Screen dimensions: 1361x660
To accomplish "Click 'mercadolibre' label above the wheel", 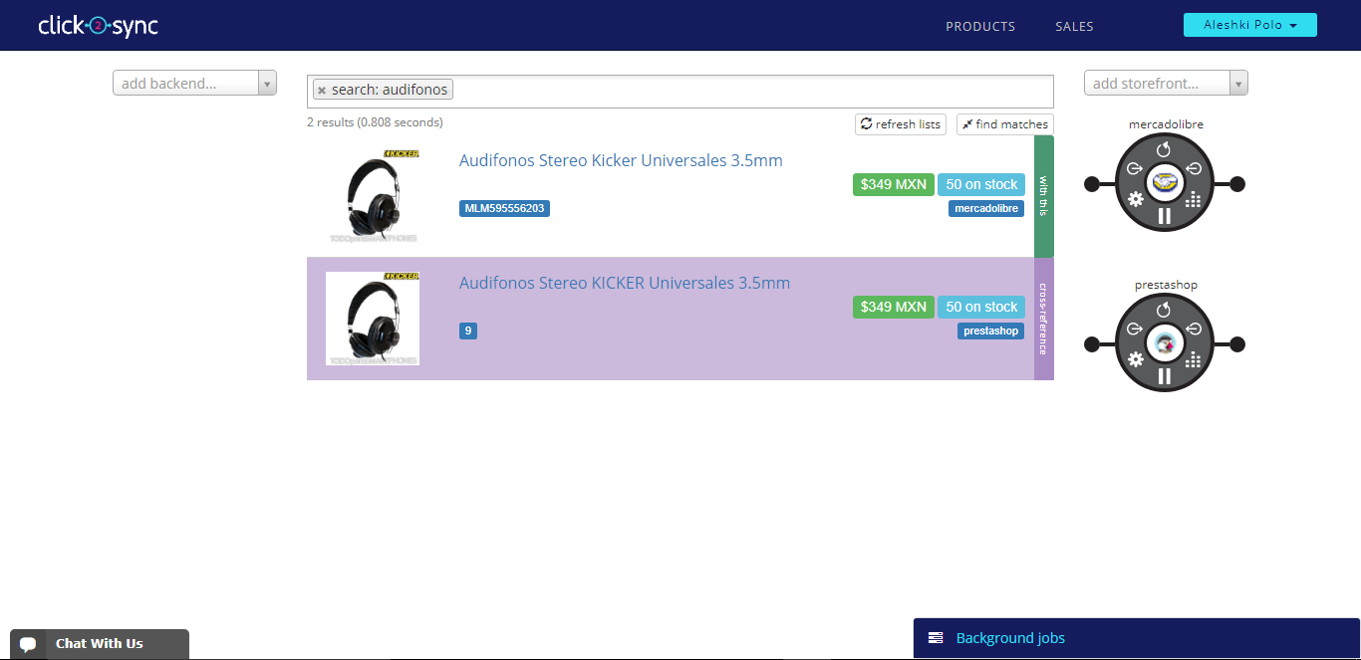I will coord(1165,125).
